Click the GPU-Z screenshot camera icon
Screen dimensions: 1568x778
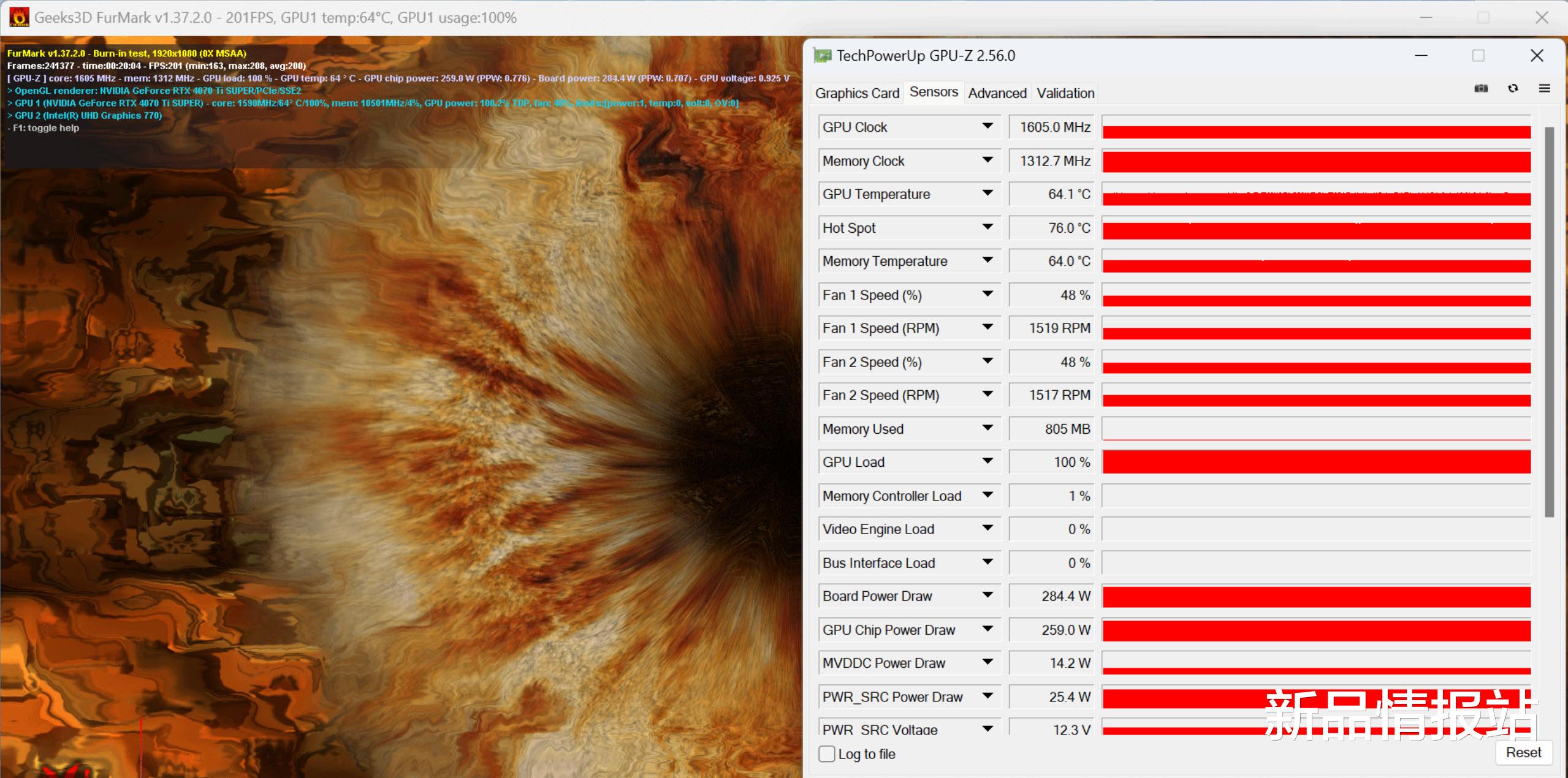(x=1481, y=88)
